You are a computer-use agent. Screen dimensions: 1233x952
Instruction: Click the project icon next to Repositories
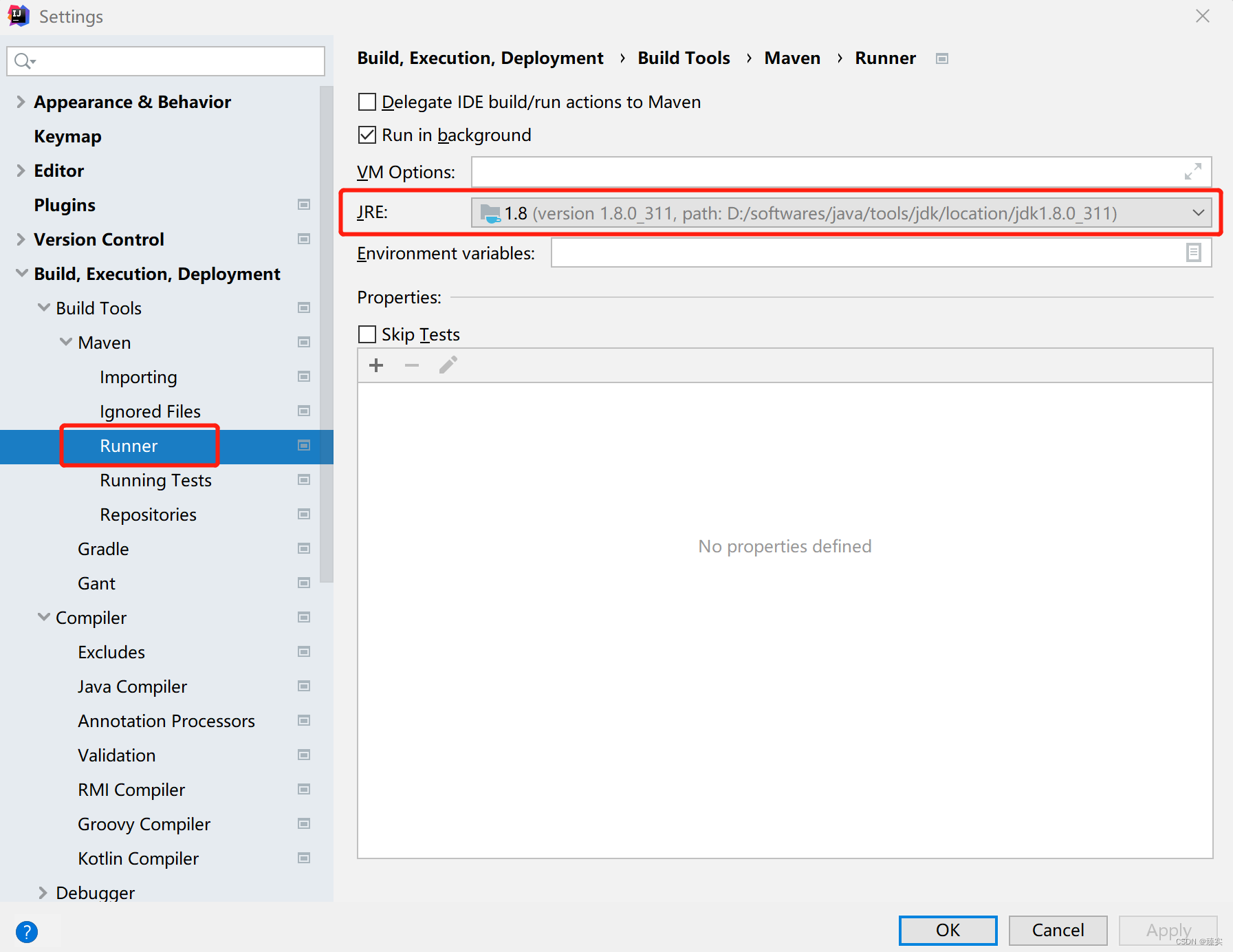point(304,515)
